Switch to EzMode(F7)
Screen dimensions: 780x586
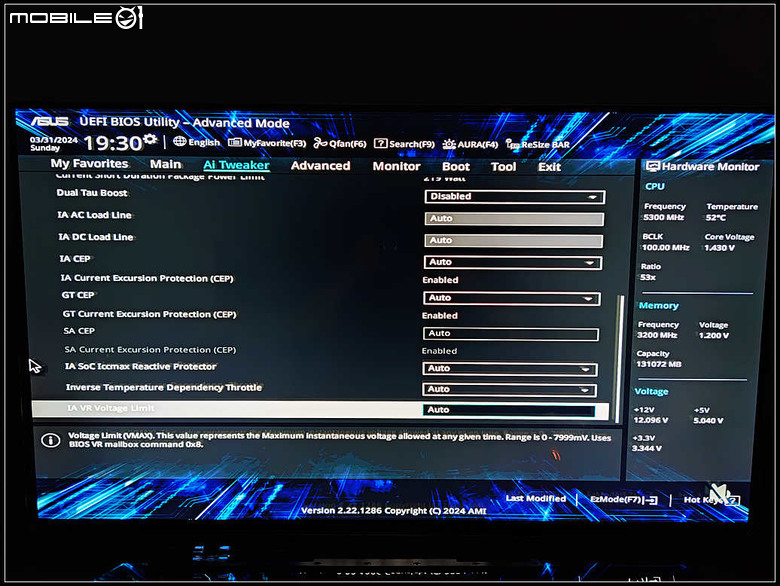tap(624, 499)
